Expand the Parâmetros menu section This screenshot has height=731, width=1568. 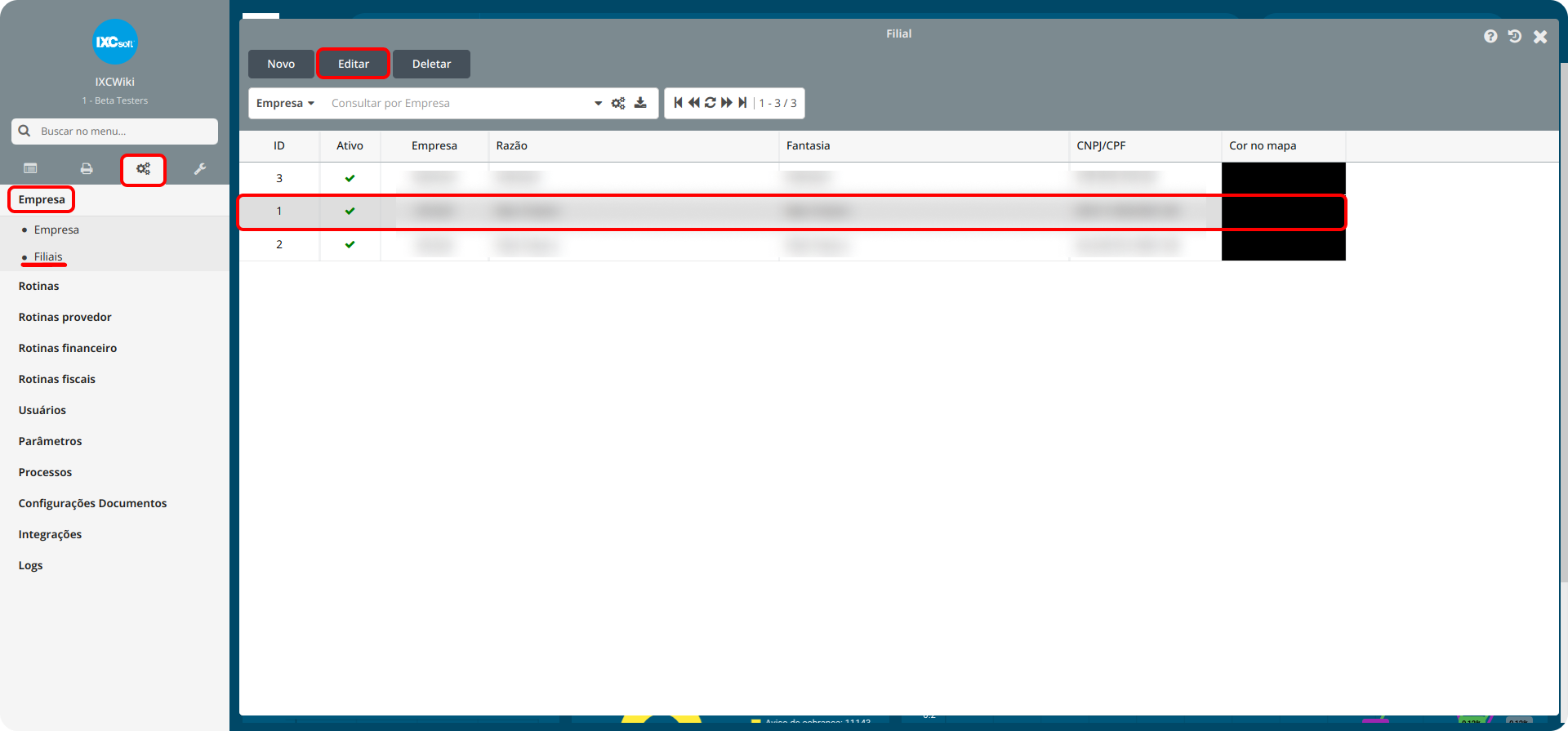tap(50, 441)
